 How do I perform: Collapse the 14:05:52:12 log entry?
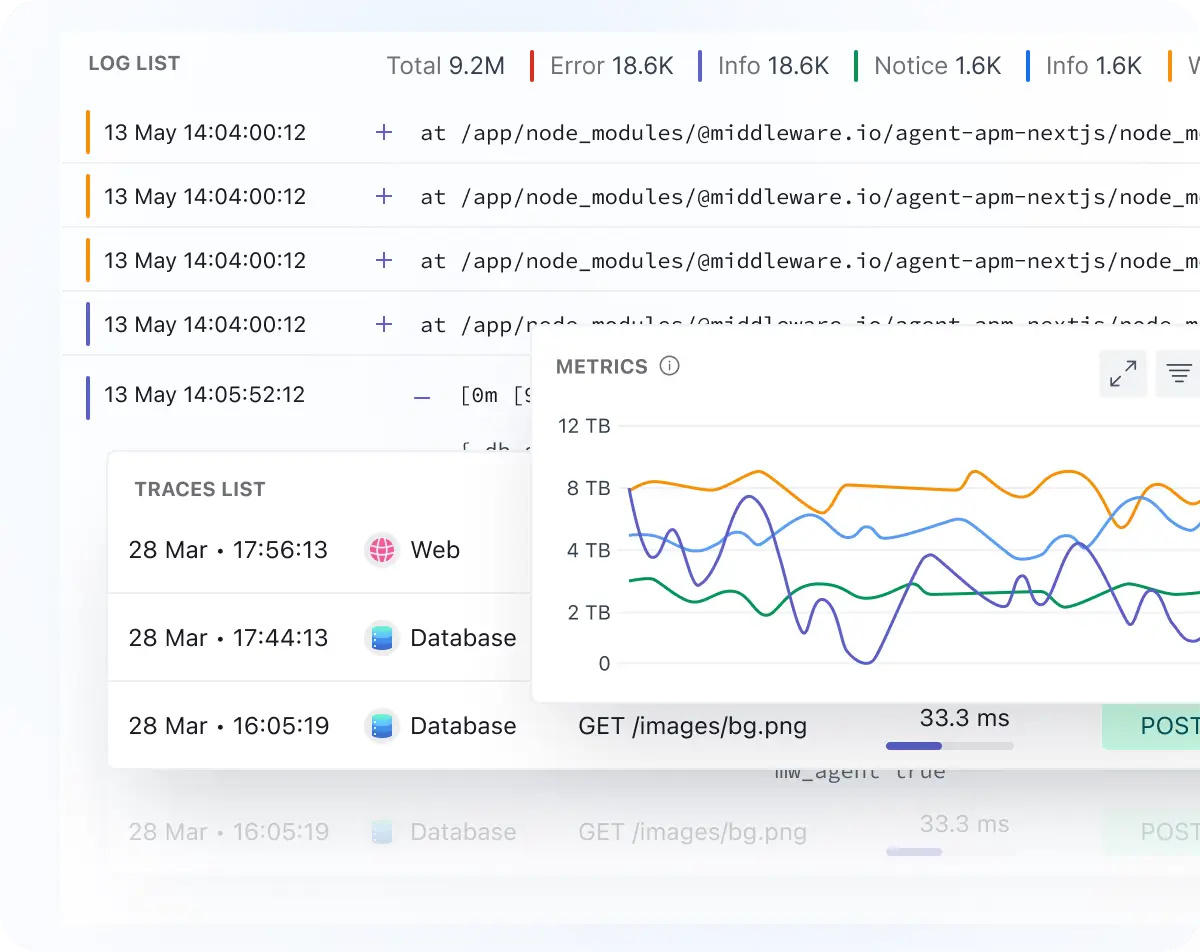coord(422,396)
